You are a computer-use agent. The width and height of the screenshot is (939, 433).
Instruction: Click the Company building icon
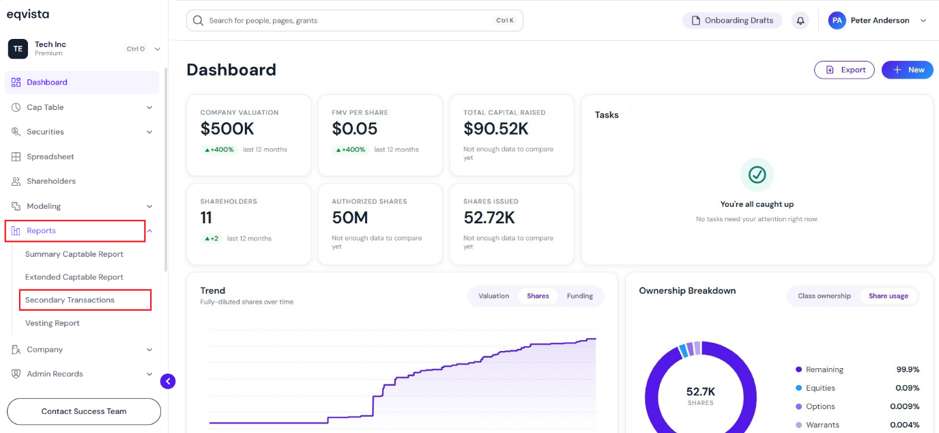click(x=16, y=349)
